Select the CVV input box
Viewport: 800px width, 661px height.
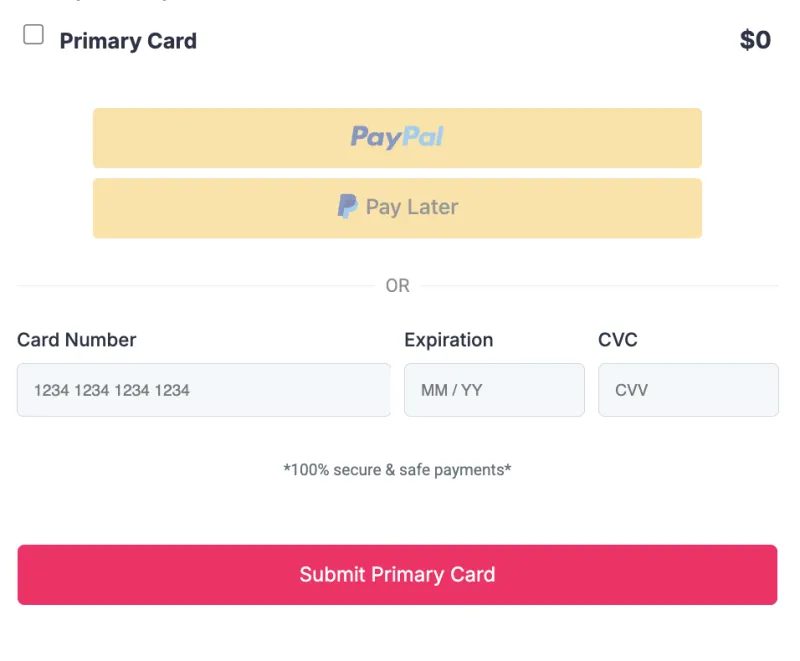[688, 390]
